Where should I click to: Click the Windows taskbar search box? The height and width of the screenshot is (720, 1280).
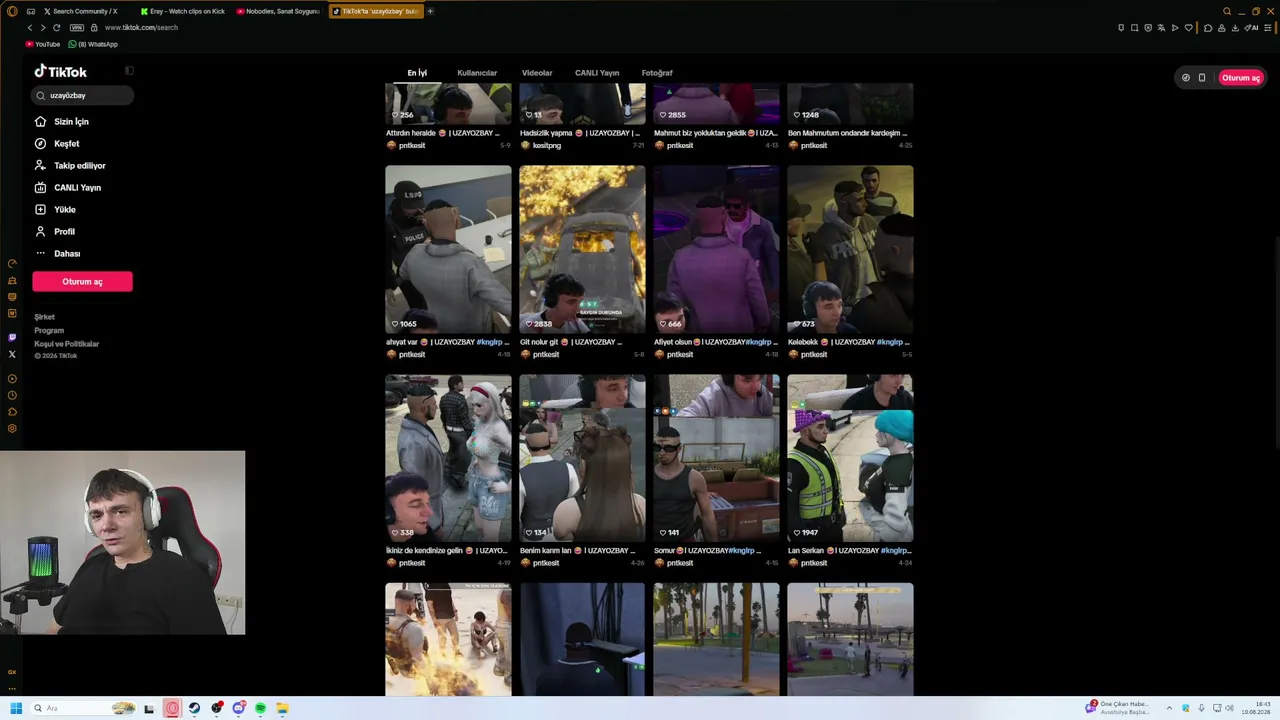[84, 708]
